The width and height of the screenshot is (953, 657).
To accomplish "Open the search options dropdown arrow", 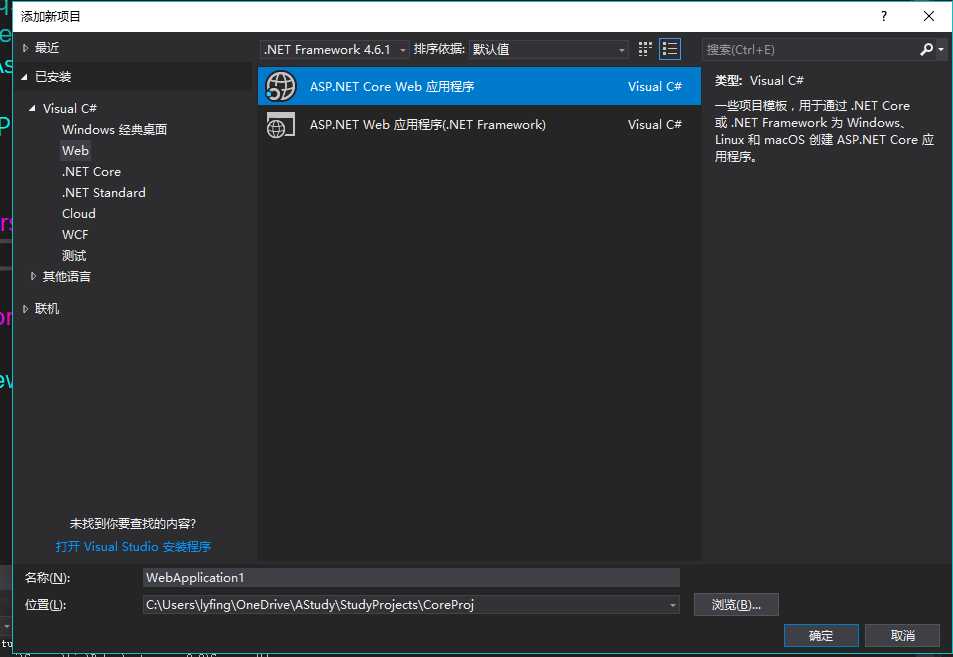I will [x=941, y=50].
